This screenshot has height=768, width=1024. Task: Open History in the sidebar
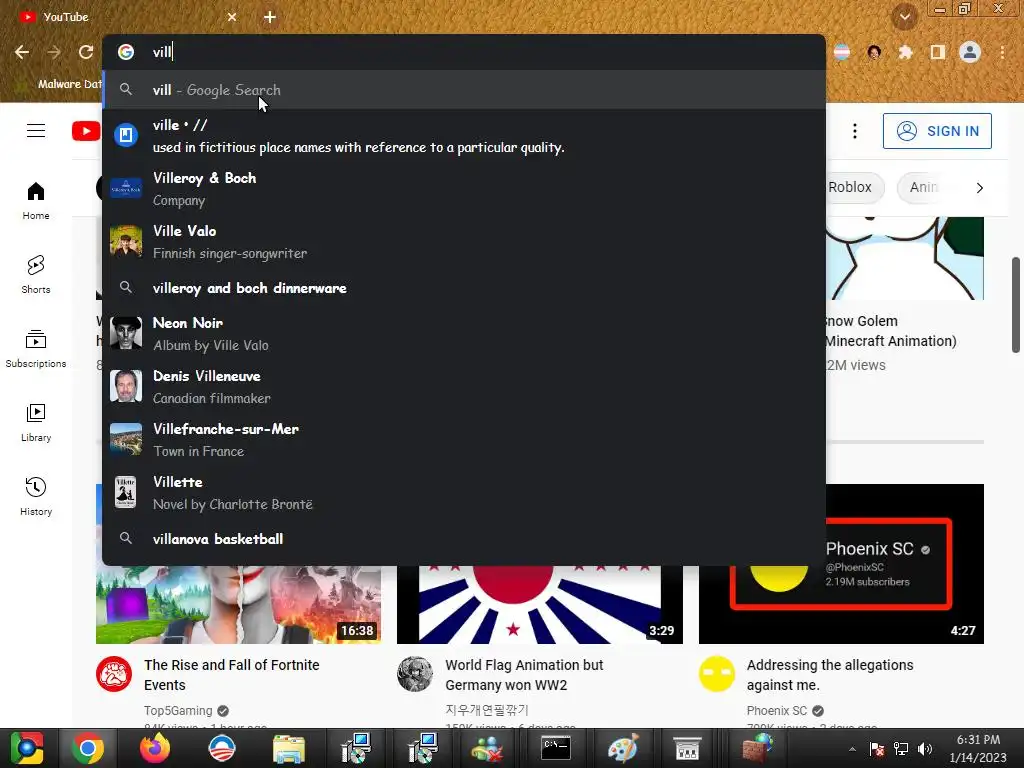(36, 496)
